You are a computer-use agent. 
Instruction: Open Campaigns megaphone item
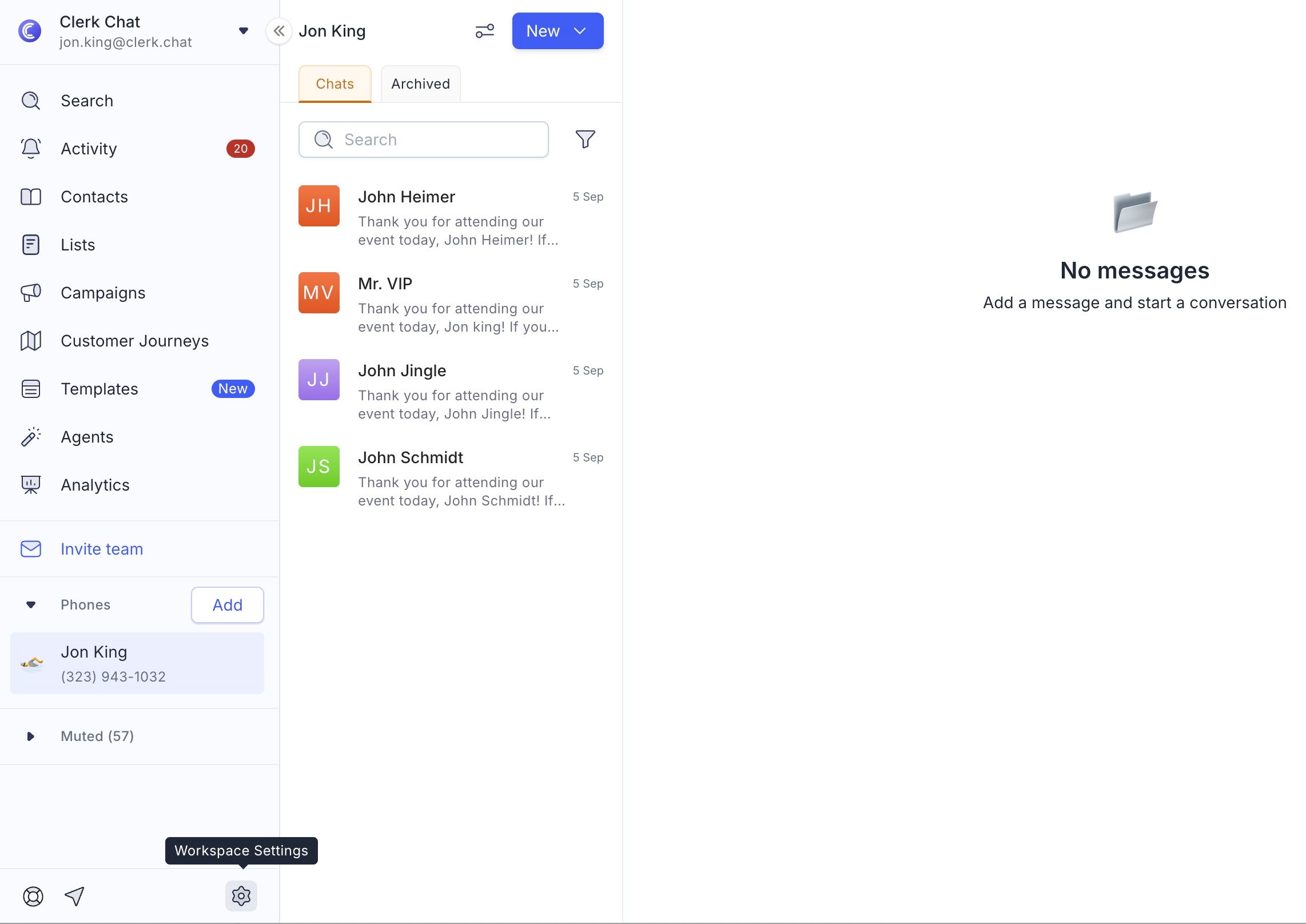pos(103,293)
